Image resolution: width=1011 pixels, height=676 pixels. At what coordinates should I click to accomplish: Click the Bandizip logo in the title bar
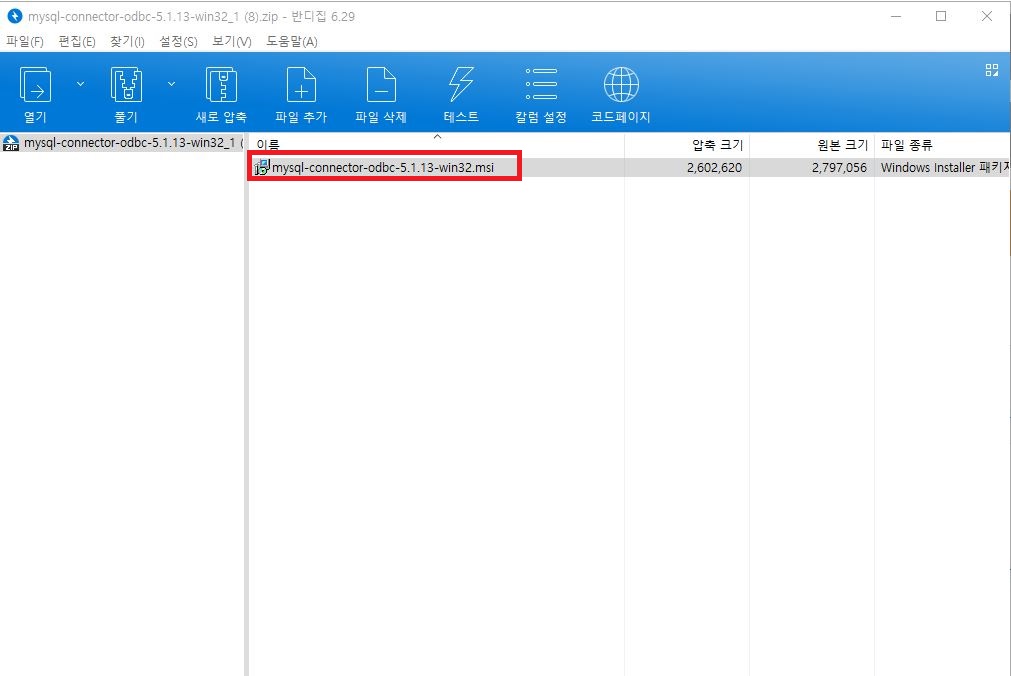pos(14,16)
